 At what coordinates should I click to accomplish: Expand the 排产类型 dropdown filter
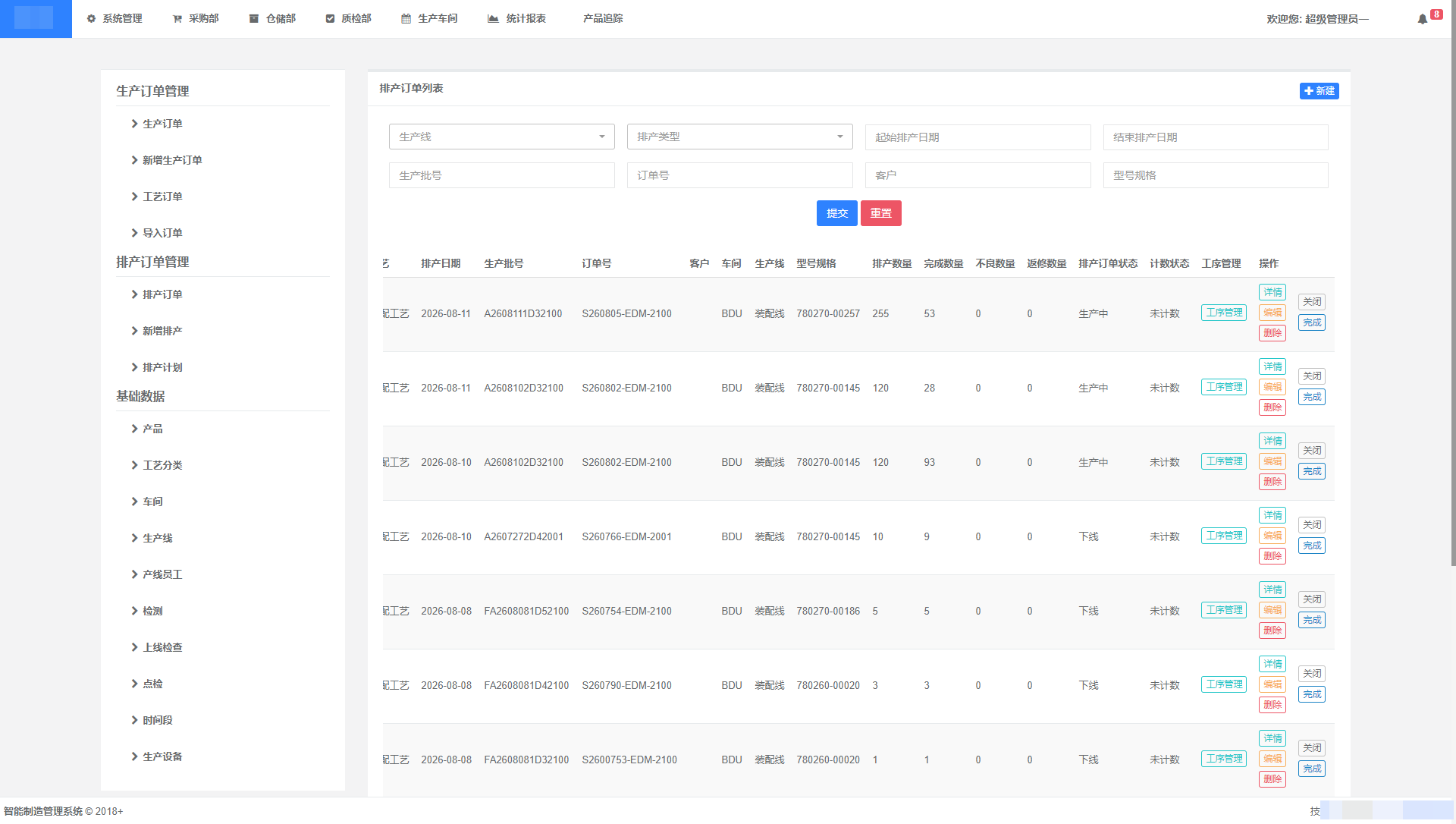[x=740, y=137]
